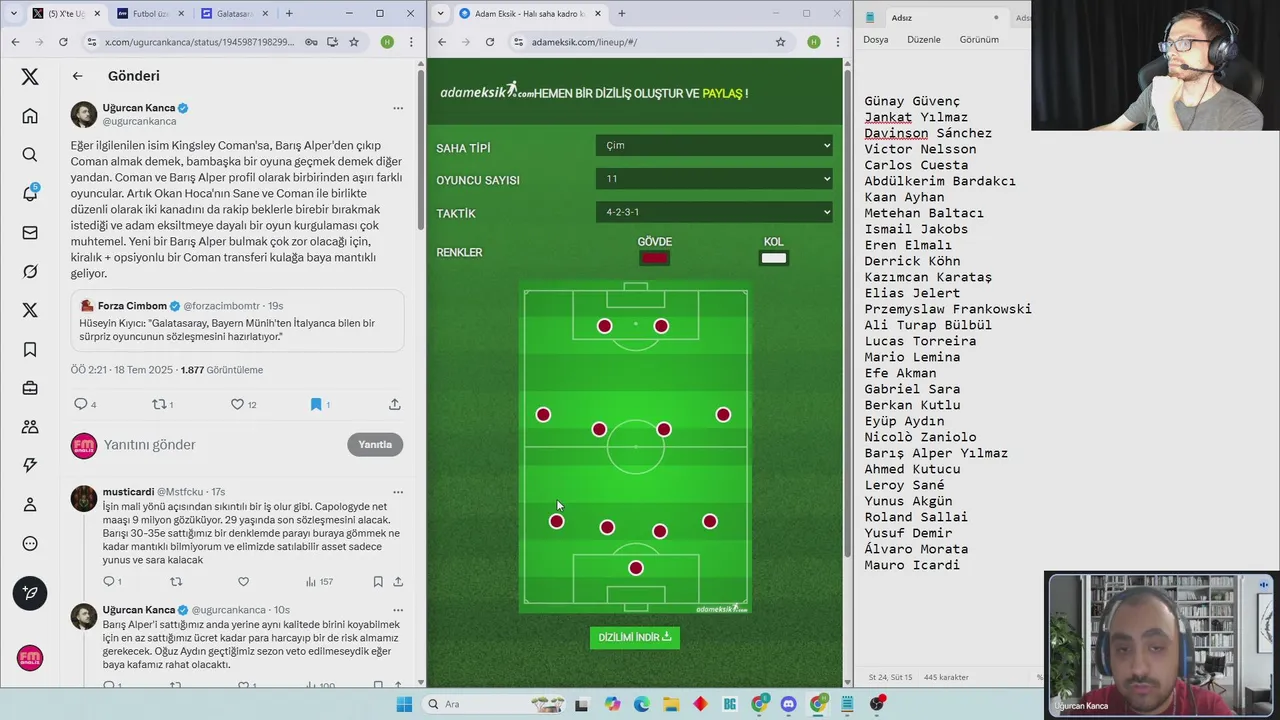Like the musticardi reply
The height and width of the screenshot is (720, 1280).
243,581
